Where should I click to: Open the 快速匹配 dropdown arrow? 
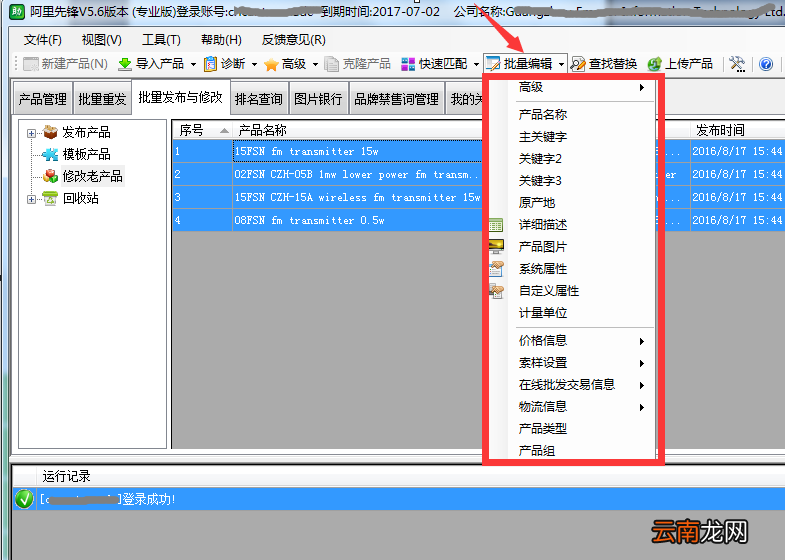pyautogui.click(x=476, y=64)
